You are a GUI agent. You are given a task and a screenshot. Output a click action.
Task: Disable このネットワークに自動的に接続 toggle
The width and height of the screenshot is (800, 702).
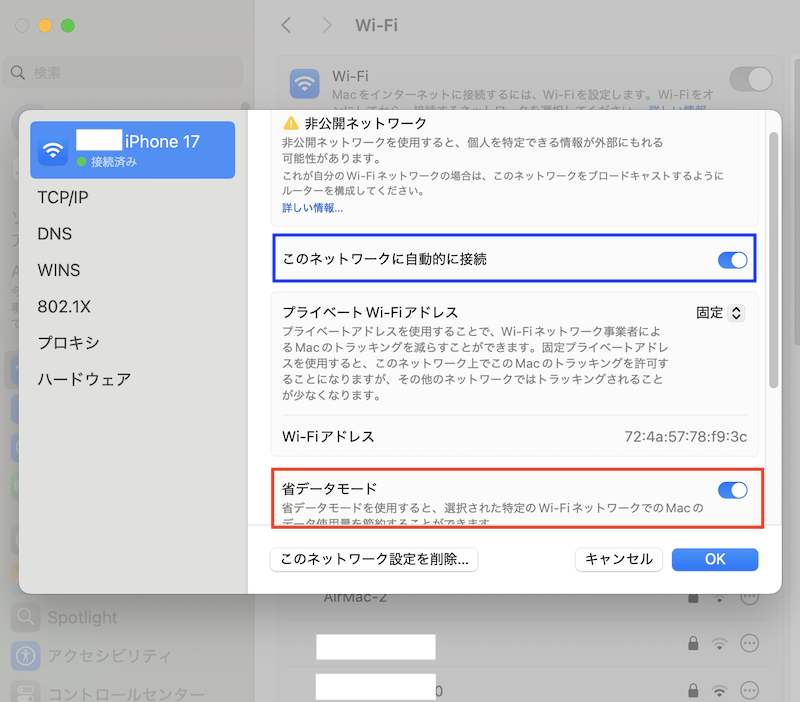(732, 260)
